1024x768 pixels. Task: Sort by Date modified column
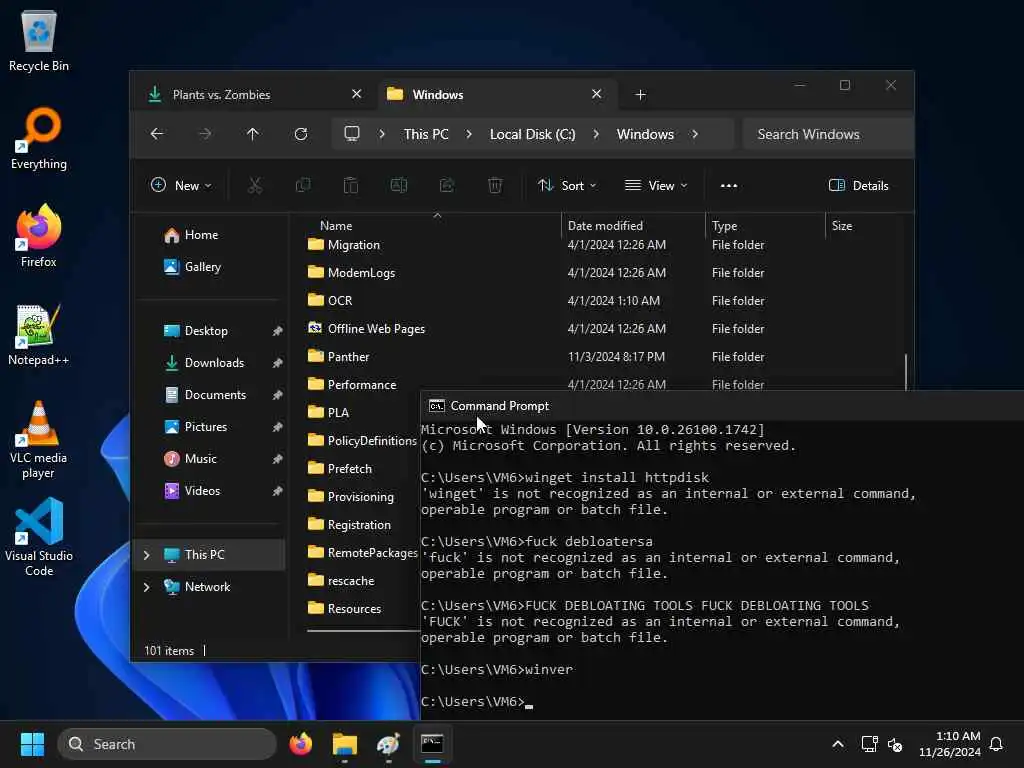(x=633, y=225)
